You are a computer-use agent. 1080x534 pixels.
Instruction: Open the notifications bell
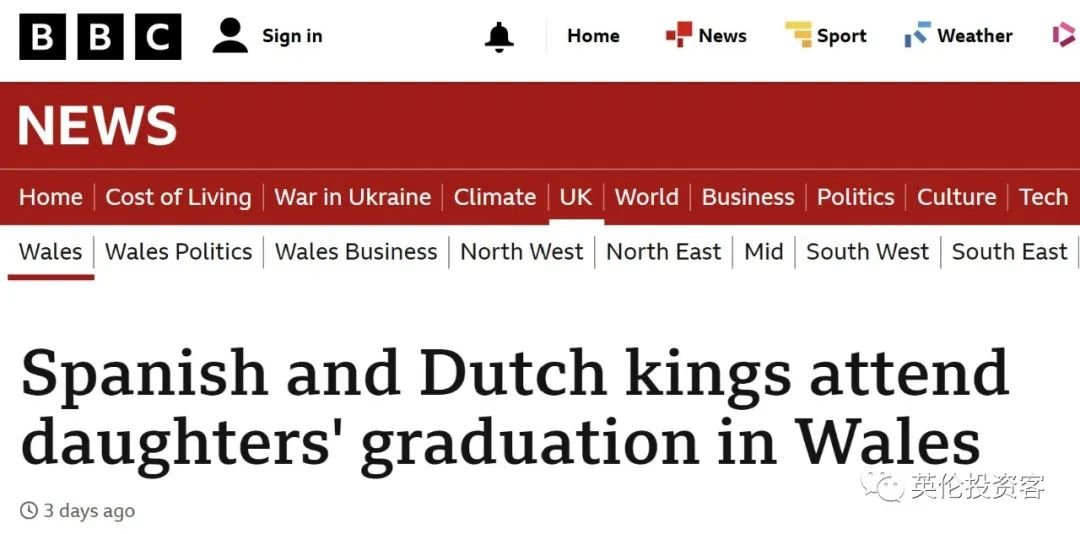[499, 37]
